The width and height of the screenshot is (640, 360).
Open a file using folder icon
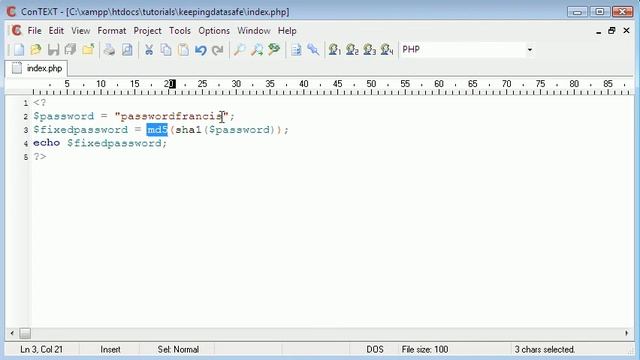36,50
